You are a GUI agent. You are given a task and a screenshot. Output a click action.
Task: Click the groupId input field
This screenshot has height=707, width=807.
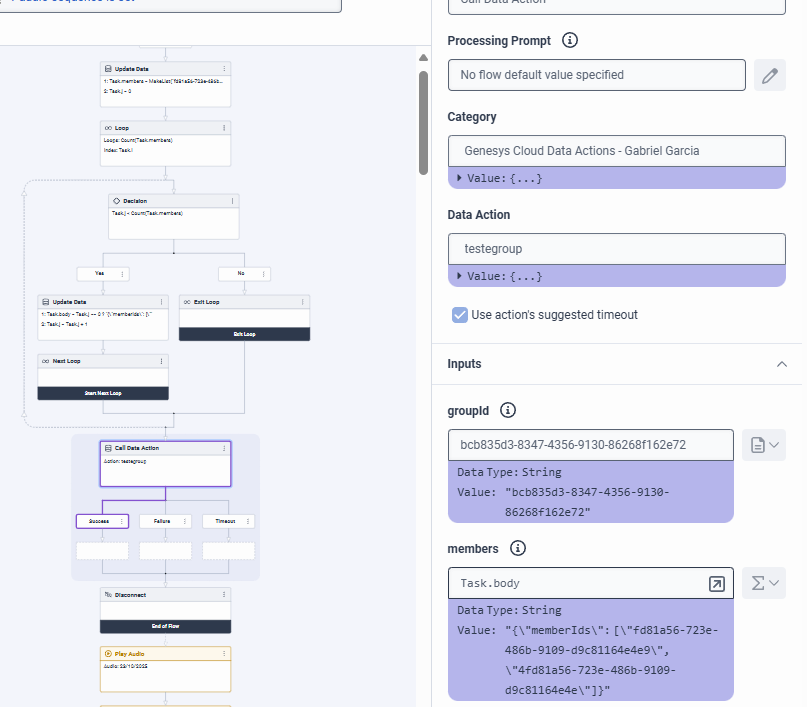point(590,445)
